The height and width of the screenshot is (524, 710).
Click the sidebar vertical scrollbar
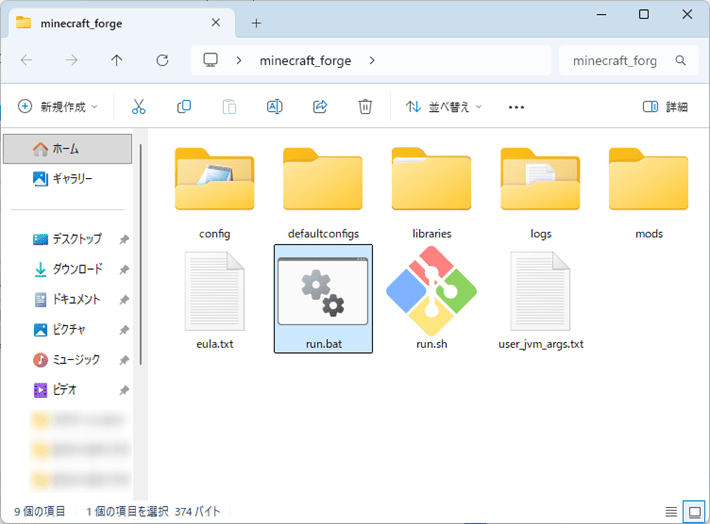click(141, 254)
